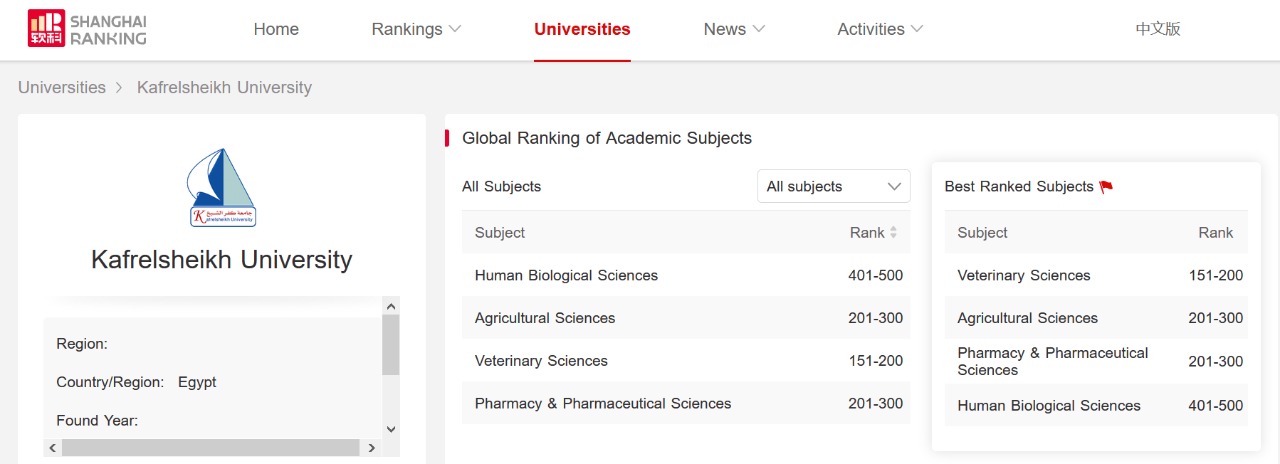Click the ShanghaiRanking logo
This screenshot has width=1280, height=464.
click(87, 29)
